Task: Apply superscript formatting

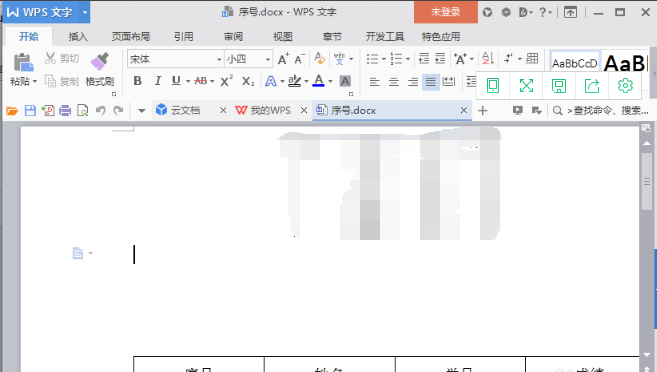Action: pyautogui.click(x=227, y=81)
